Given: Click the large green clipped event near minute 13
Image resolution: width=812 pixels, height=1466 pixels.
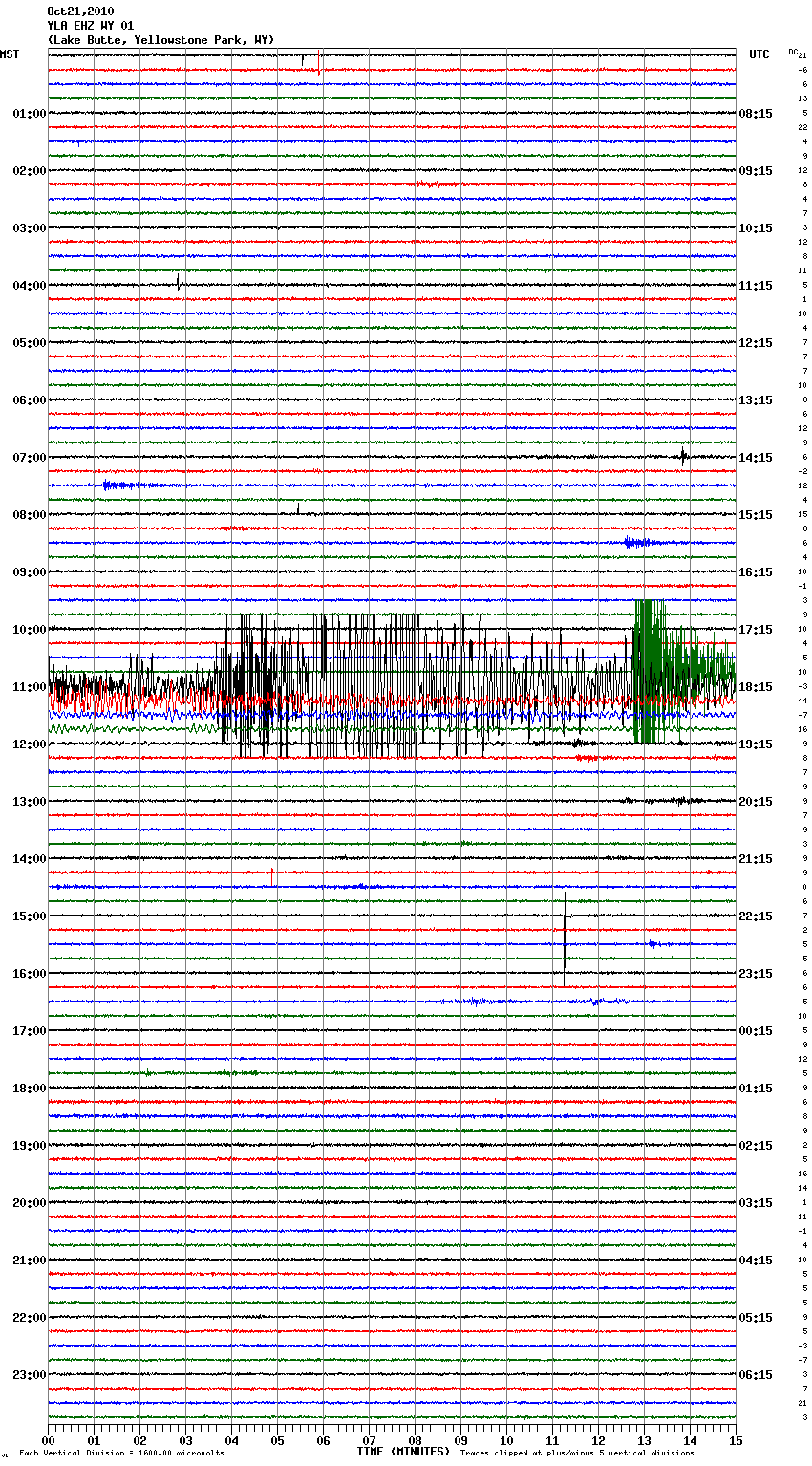Looking at the screenshot, I should point(650,671).
